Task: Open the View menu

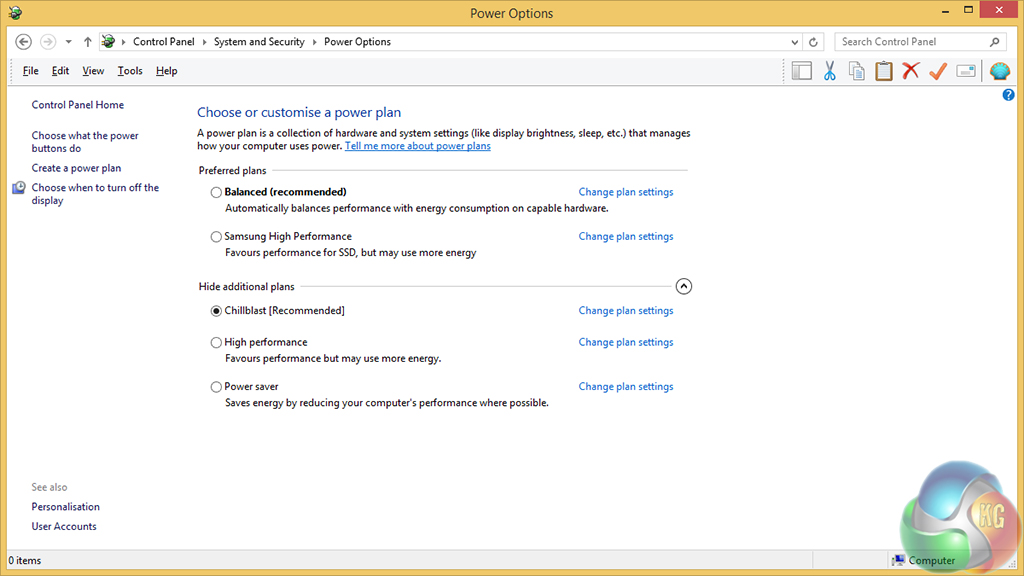Action: tap(93, 71)
